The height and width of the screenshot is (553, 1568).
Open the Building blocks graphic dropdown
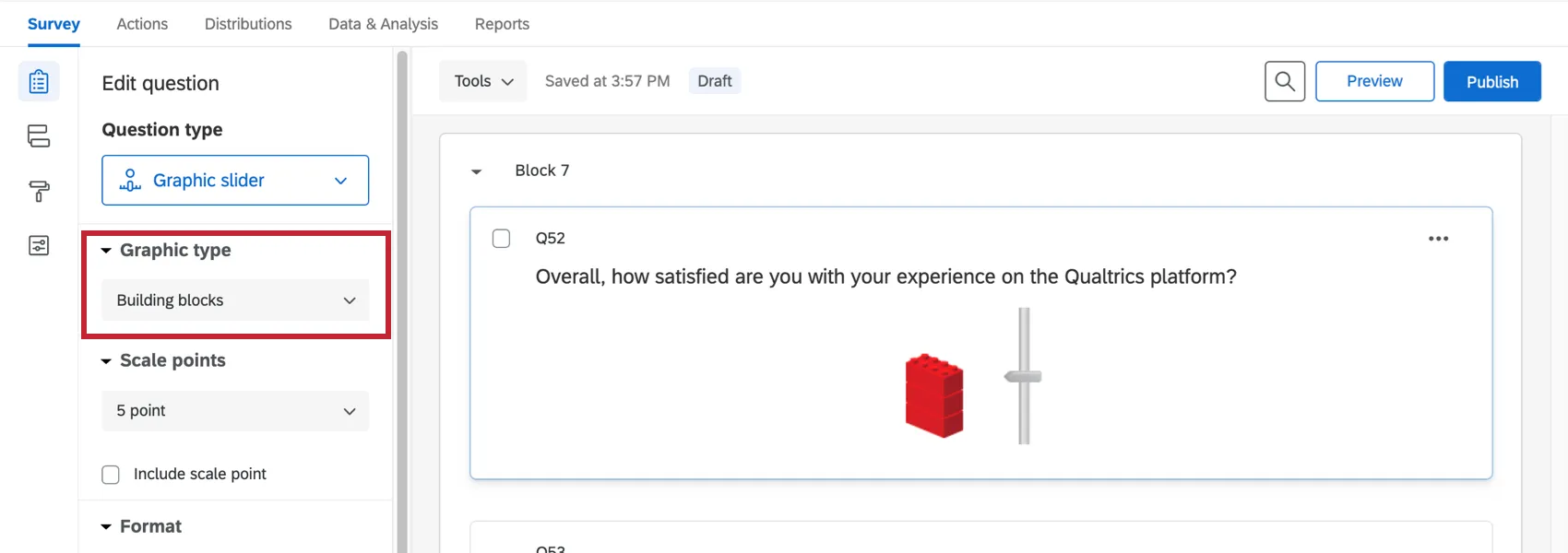pyautogui.click(x=234, y=300)
